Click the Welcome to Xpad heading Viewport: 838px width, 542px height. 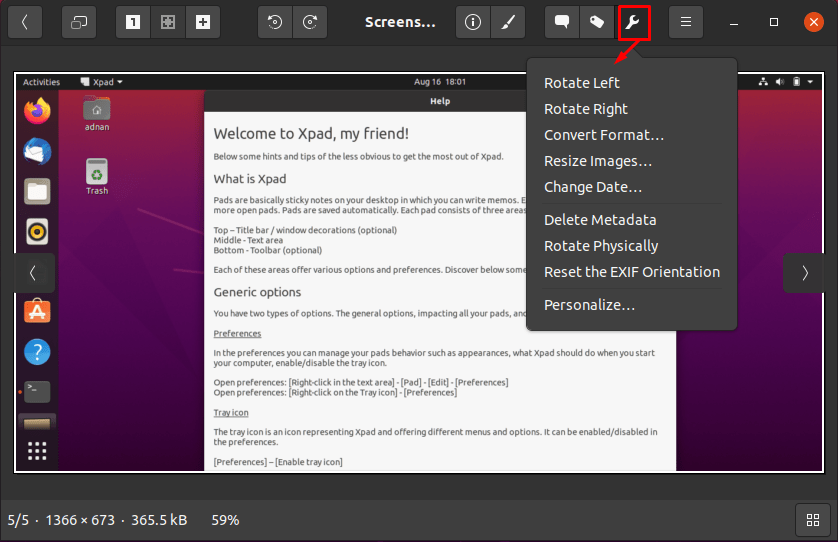click(x=311, y=134)
